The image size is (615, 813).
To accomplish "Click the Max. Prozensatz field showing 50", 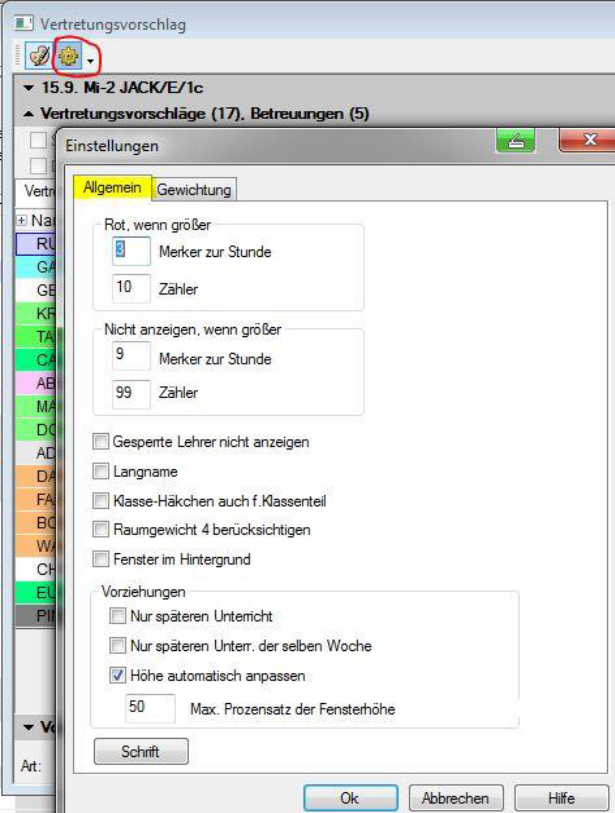I will click(149, 709).
